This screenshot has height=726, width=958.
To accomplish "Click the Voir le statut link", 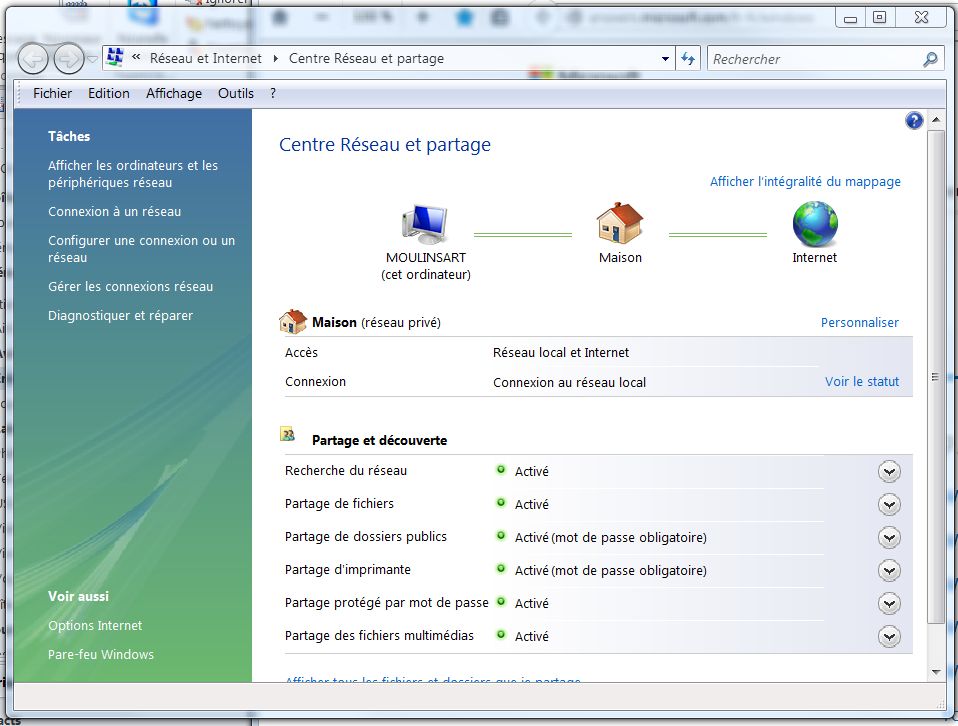I will pos(861,381).
